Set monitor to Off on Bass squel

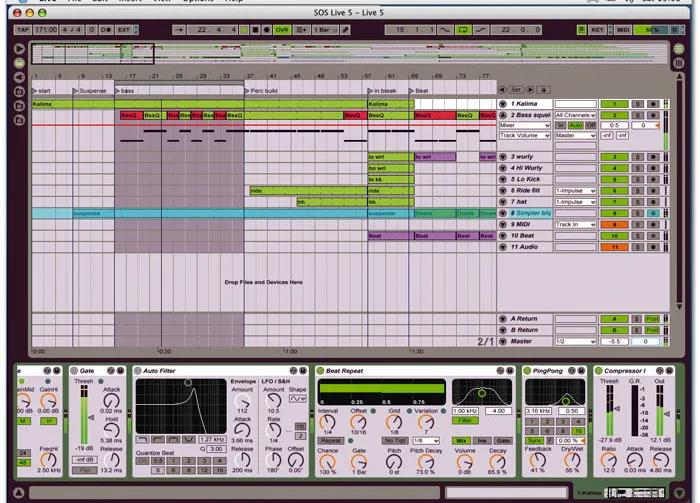591,125
